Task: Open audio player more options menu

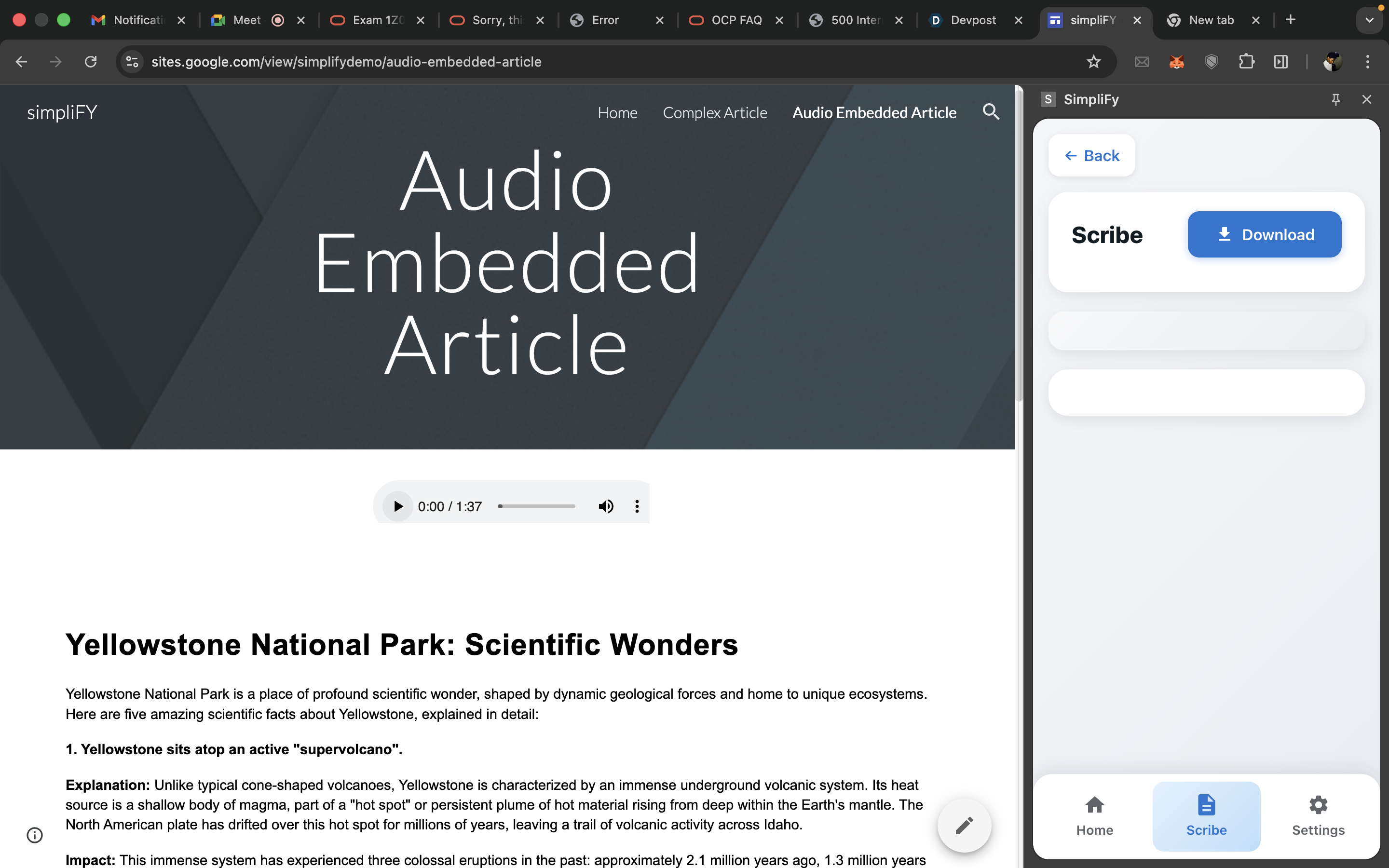Action: [x=637, y=506]
